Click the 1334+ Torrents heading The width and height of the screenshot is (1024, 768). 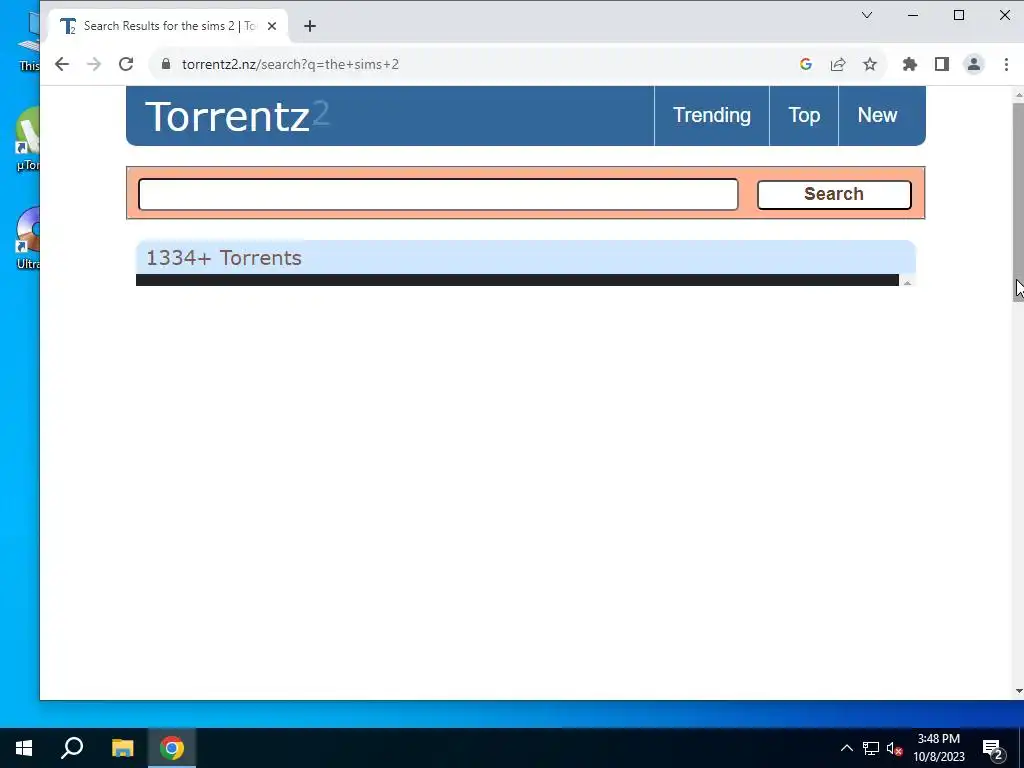[x=224, y=258]
